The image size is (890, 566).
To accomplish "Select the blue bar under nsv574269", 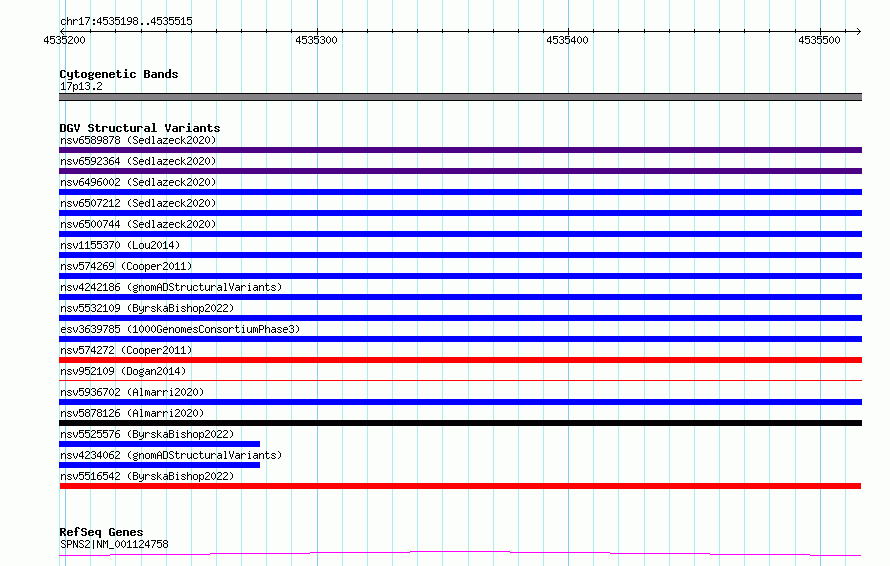I will coord(460,276).
